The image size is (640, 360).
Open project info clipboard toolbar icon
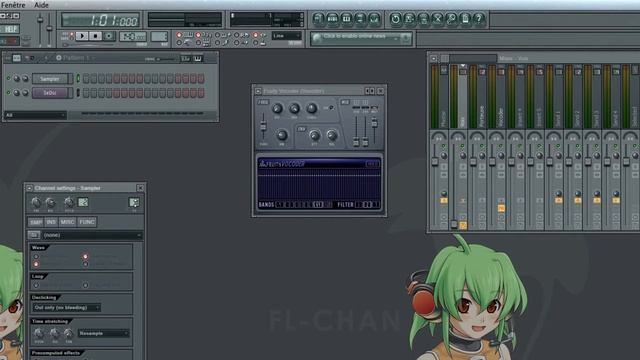click(x=465, y=19)
